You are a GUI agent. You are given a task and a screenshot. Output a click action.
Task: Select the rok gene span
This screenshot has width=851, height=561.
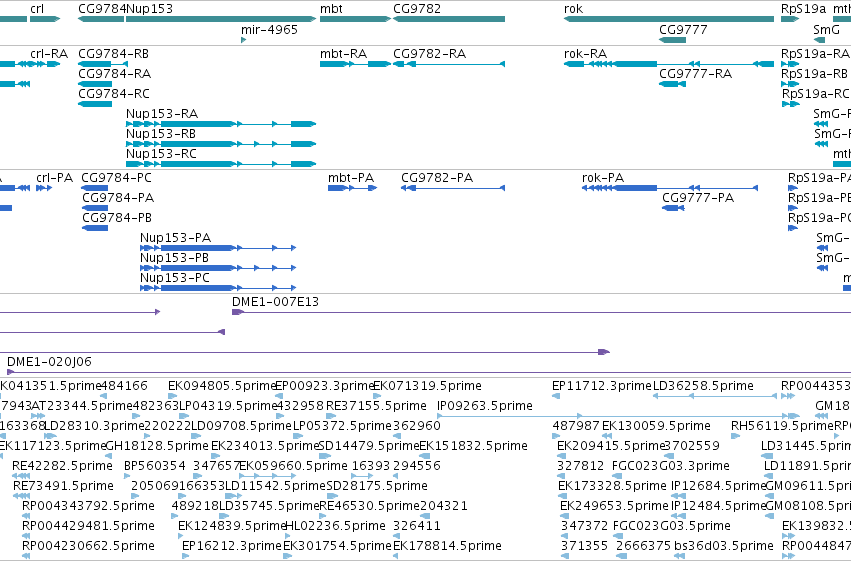coord(669,19)
